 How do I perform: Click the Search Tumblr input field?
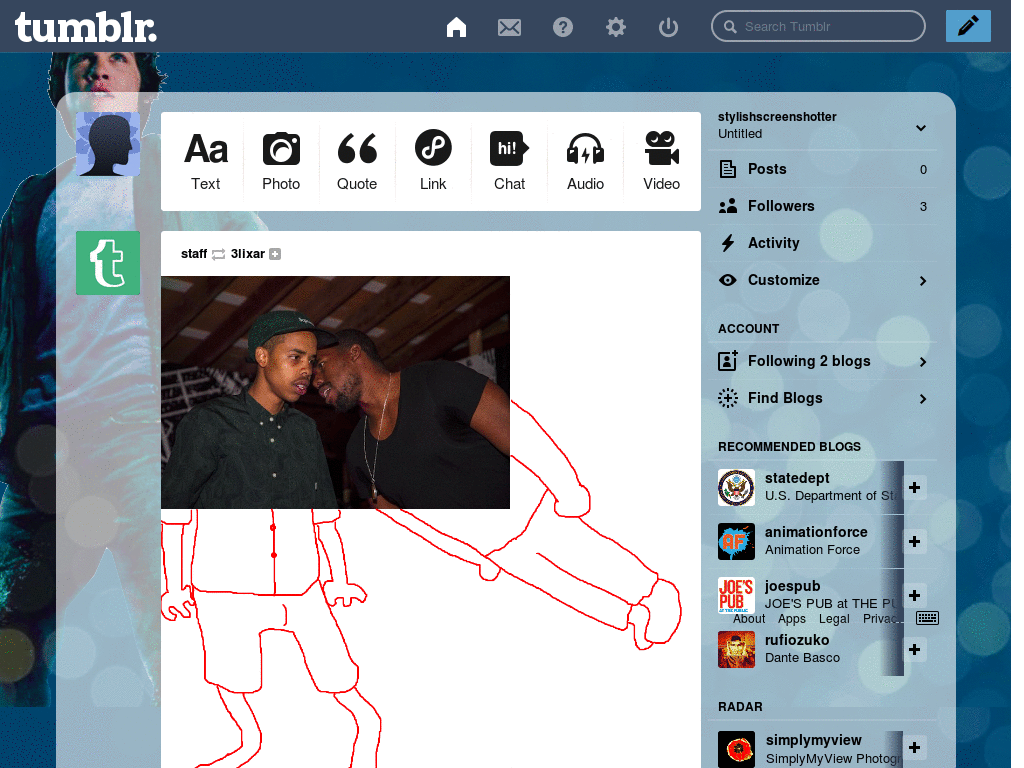click(828, 27)
